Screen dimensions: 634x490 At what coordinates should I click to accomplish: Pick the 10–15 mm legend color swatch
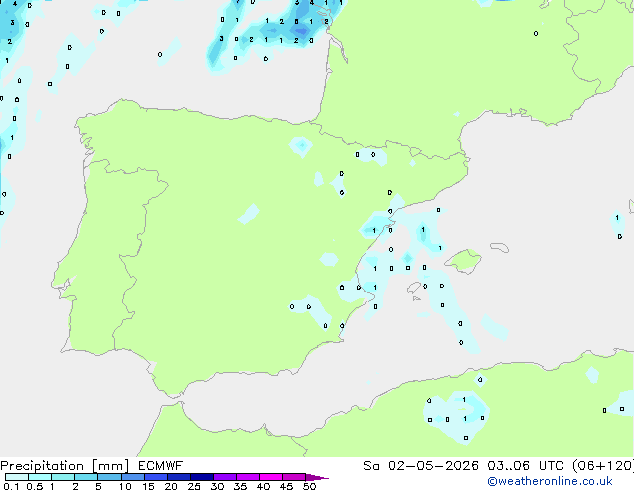coord(133,477)
